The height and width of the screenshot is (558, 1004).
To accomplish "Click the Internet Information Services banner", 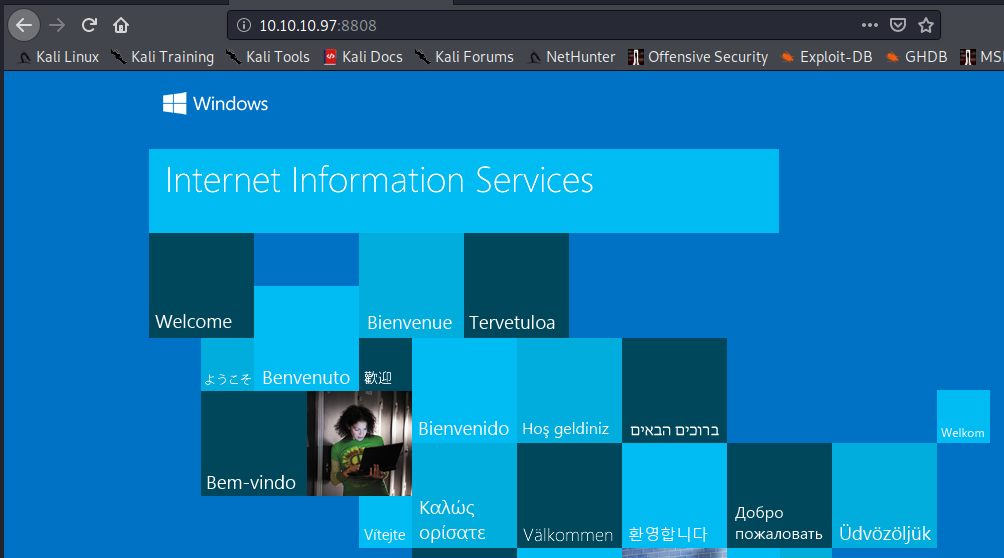I will tap(464, 191).
